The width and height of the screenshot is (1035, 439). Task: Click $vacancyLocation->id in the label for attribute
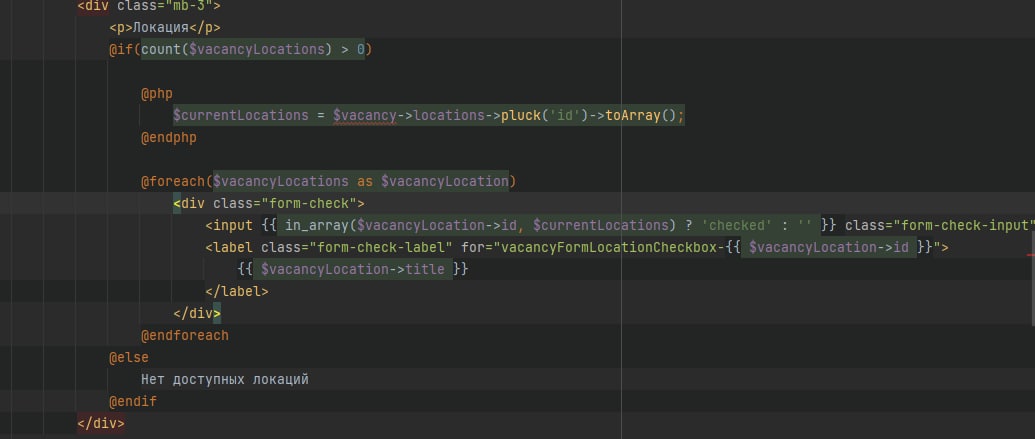828,247
